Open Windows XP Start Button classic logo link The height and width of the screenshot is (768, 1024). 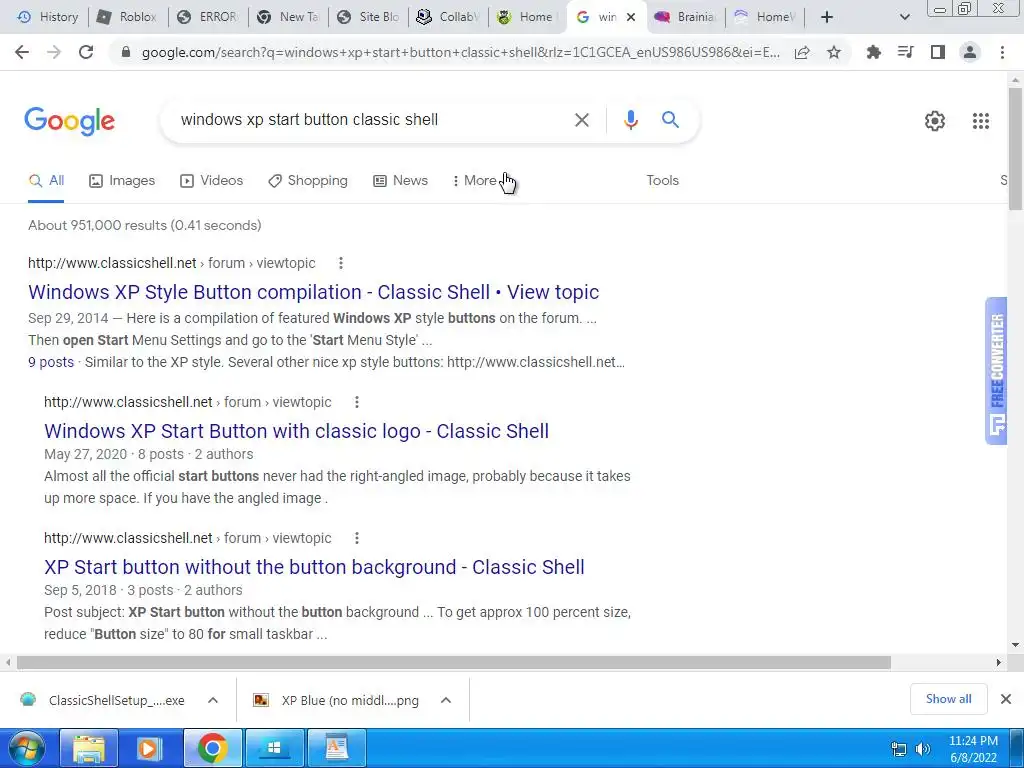coord(296,431)
